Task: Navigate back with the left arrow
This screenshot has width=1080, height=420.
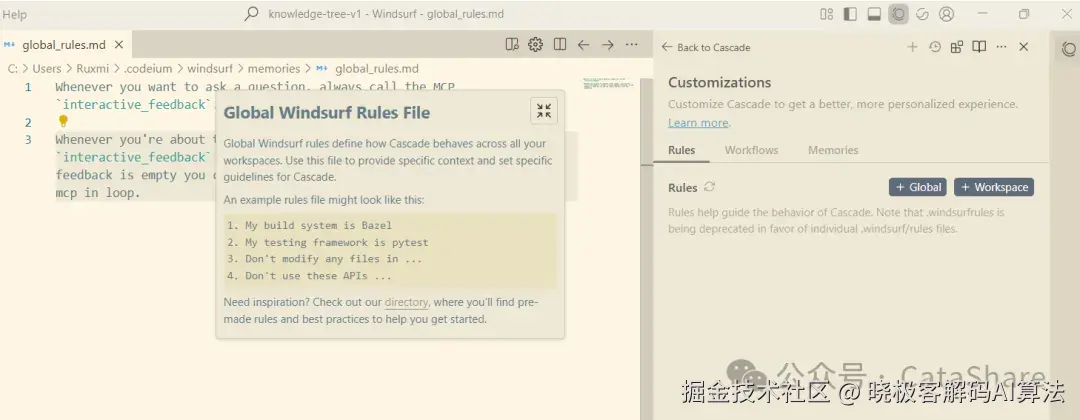Action: [x=583, y=45]
